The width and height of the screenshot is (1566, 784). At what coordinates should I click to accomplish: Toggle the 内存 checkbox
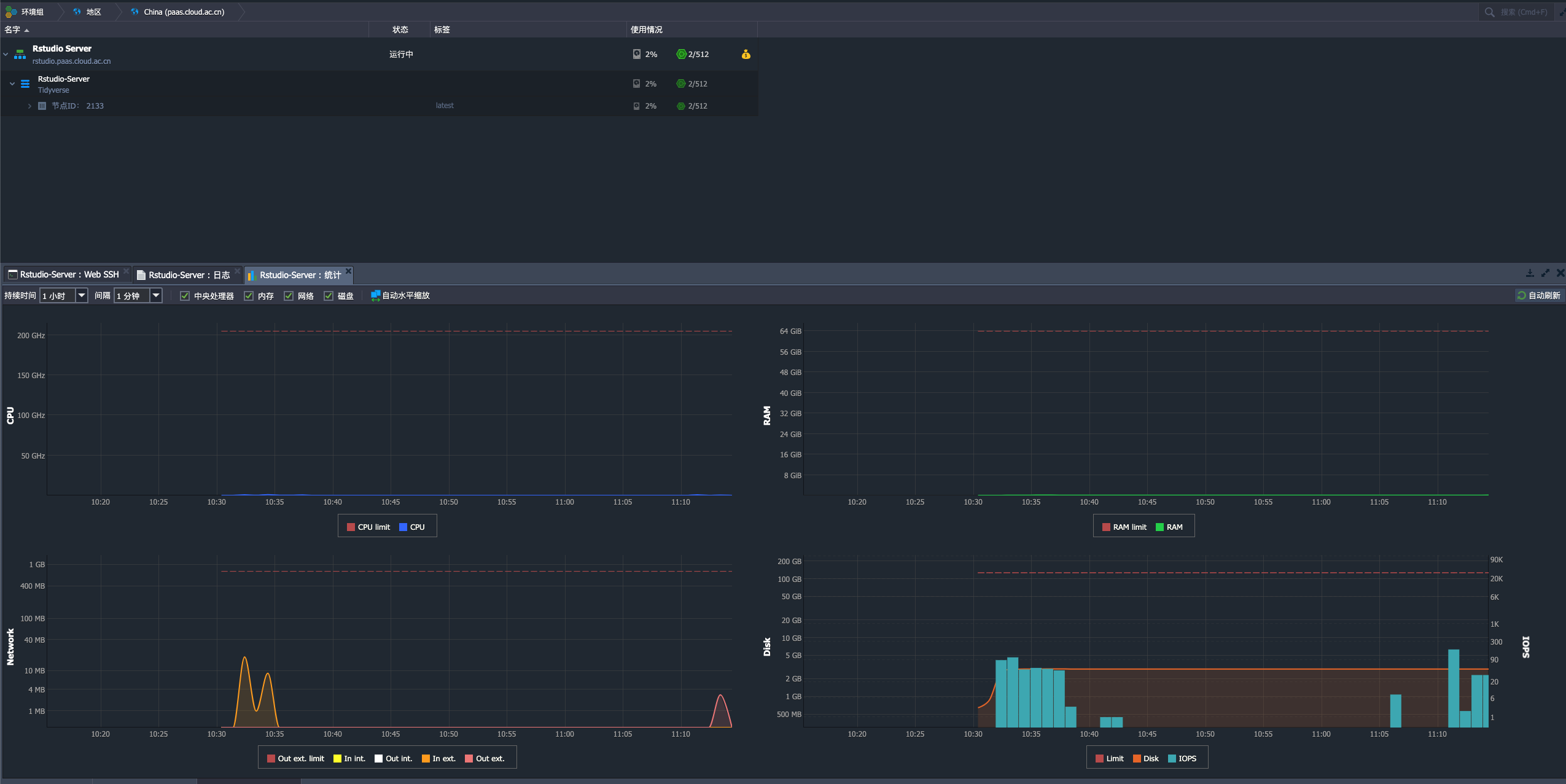click(249, 296)
